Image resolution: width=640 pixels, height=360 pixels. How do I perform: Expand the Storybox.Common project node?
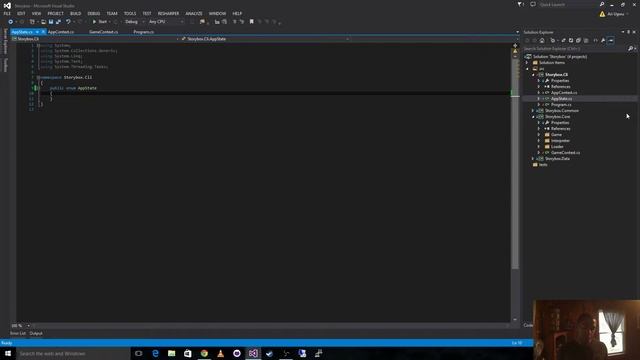[533, 111]
